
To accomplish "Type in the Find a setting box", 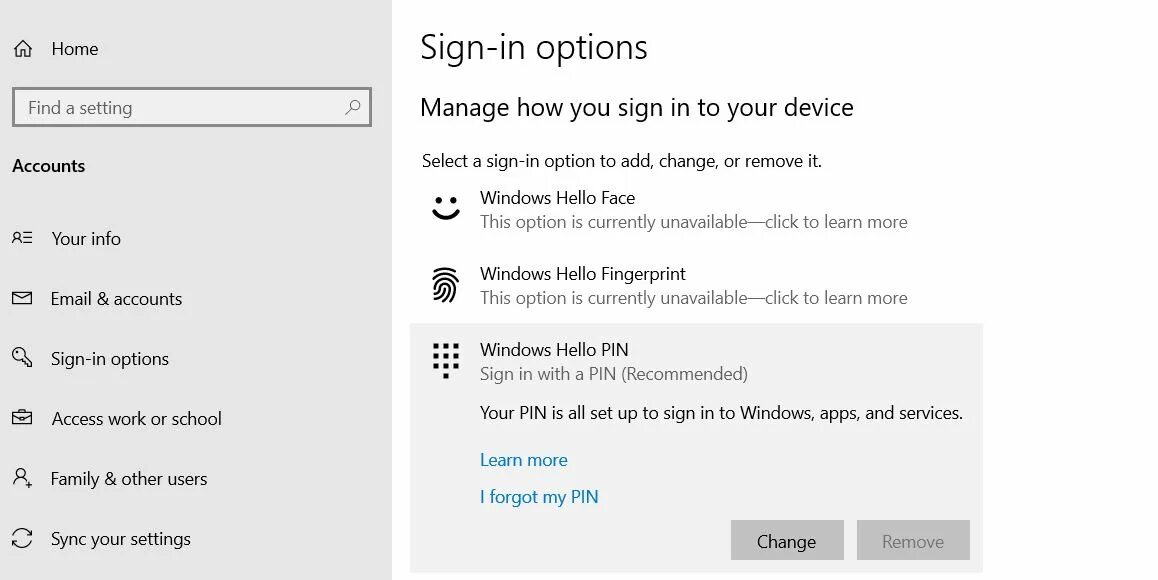I will click(x=180, y=108).
